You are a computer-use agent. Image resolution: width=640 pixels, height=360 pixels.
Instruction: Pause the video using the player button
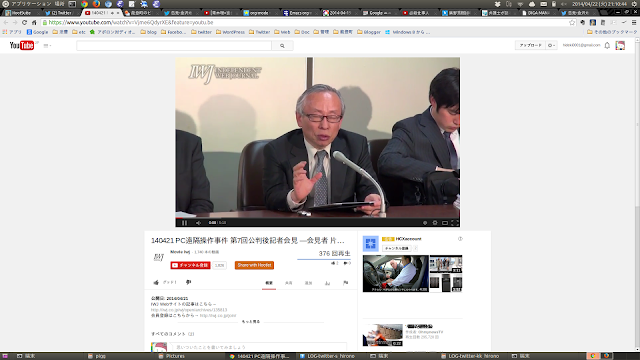pyautogui.click(x=184, y=223)
